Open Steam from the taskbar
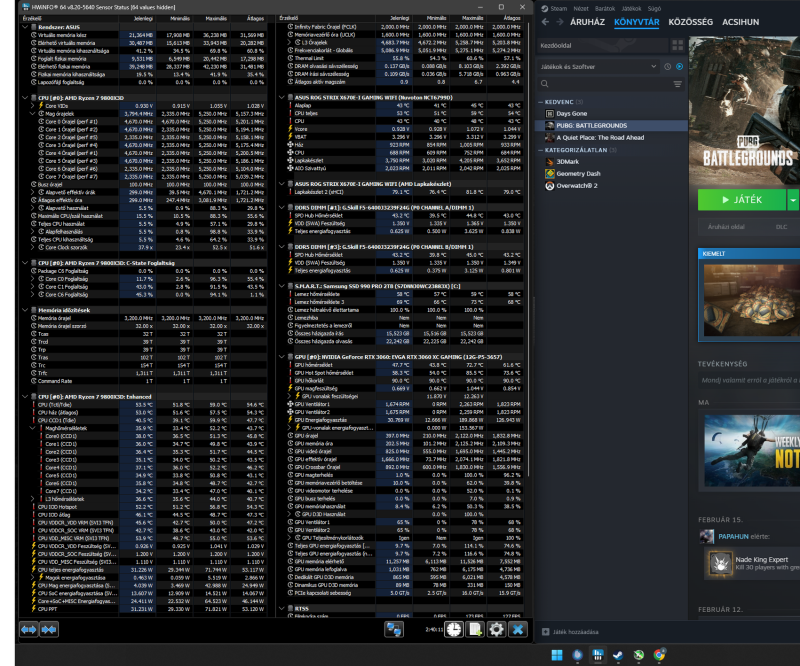Viewport: 800px width, 666px height. (618, 655)
